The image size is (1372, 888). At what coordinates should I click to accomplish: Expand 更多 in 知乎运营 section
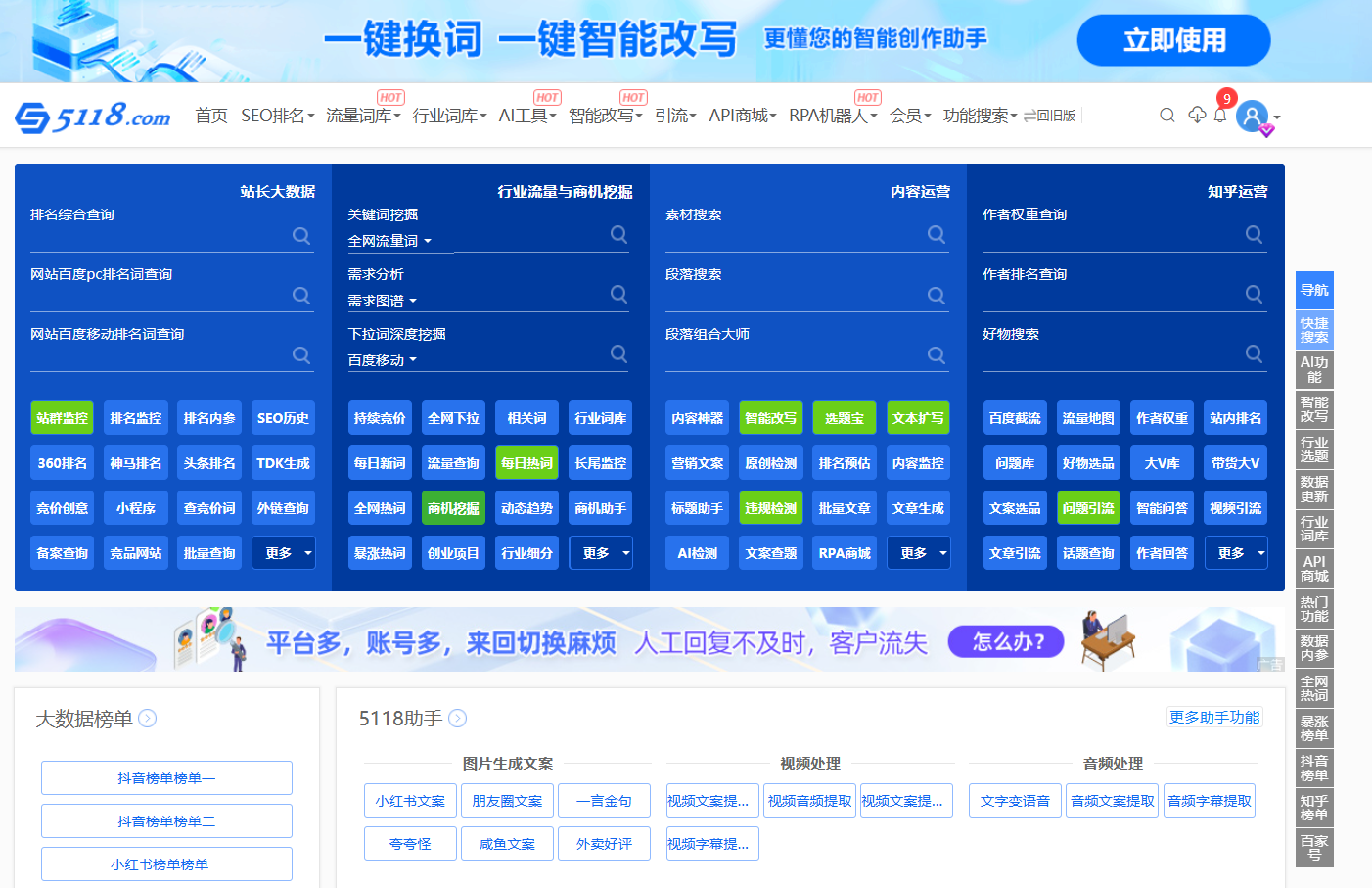point(1236,553)
